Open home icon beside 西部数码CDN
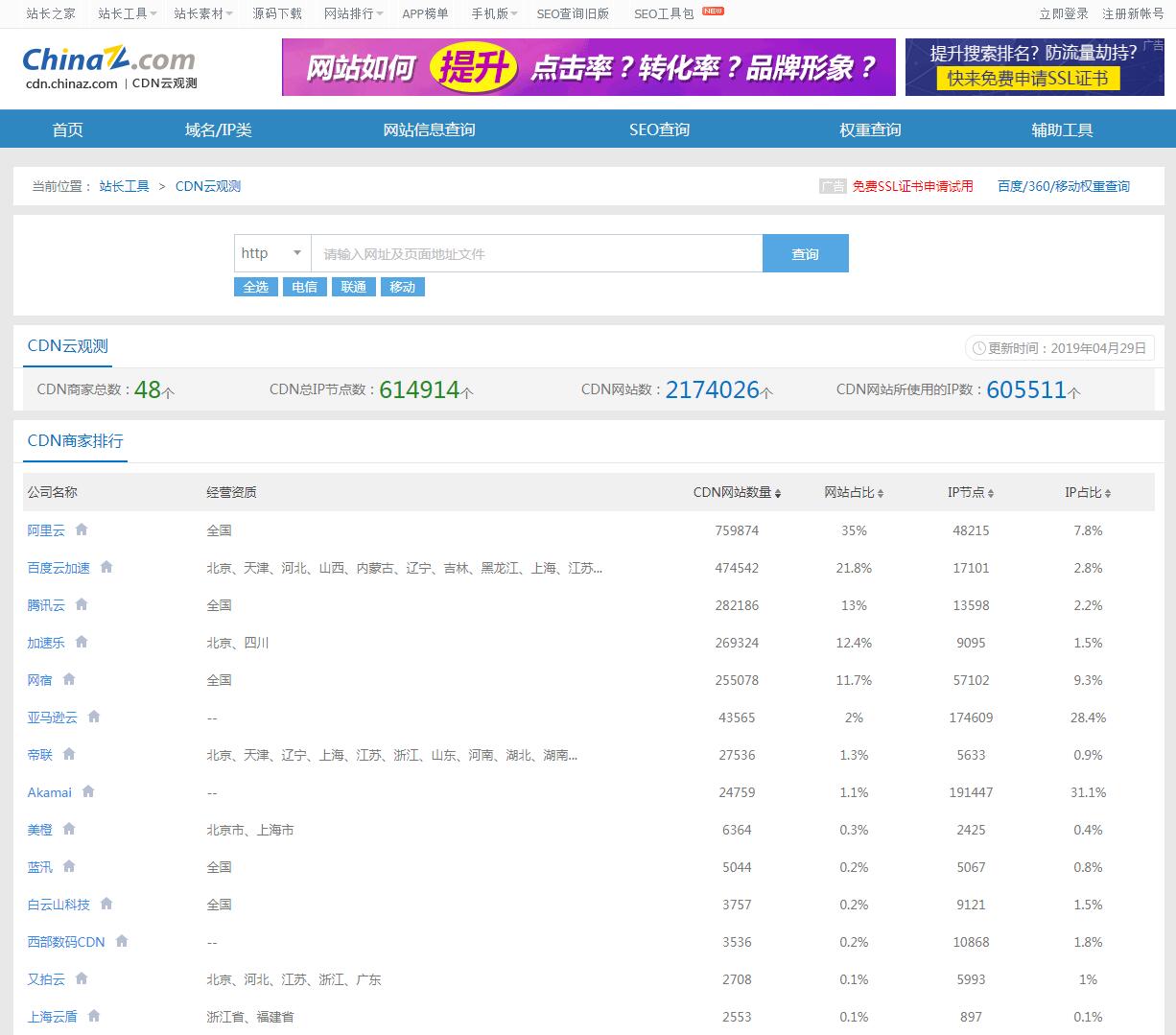The height and width of the screenshot is (1035, 1176). coord(122,941)
